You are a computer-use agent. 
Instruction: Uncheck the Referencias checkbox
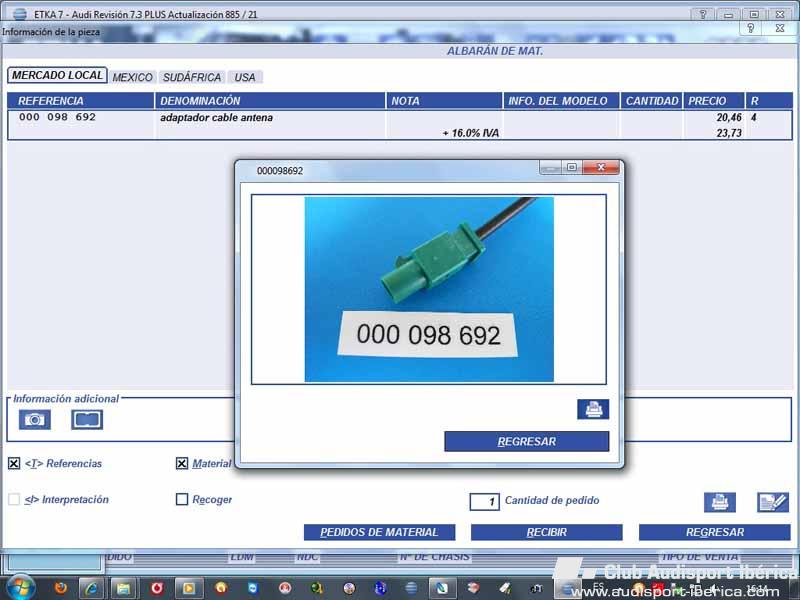pyautogui.click(x=14, y=464)
